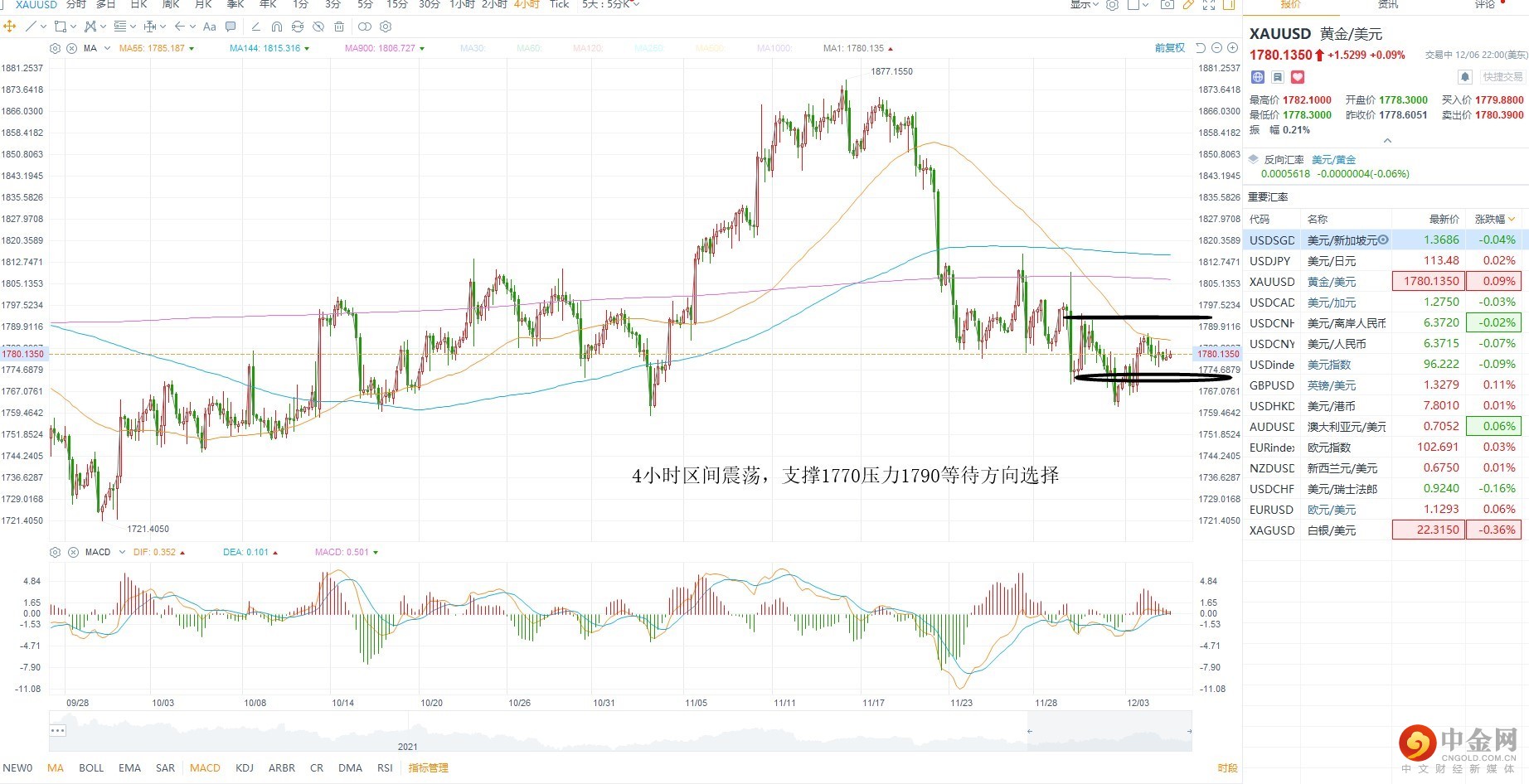The height and width of the screenshot is (784, 1529).
Task: Click the 前复权 adjustment button
Action: click(1170, 48)
